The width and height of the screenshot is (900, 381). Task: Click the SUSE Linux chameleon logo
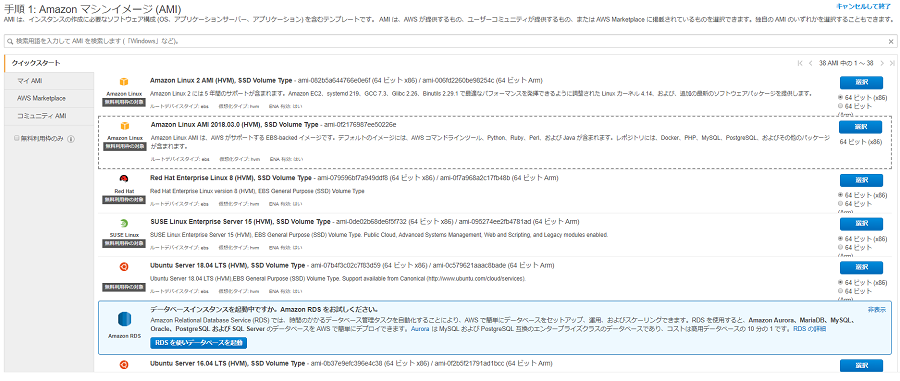coord(124,223)
